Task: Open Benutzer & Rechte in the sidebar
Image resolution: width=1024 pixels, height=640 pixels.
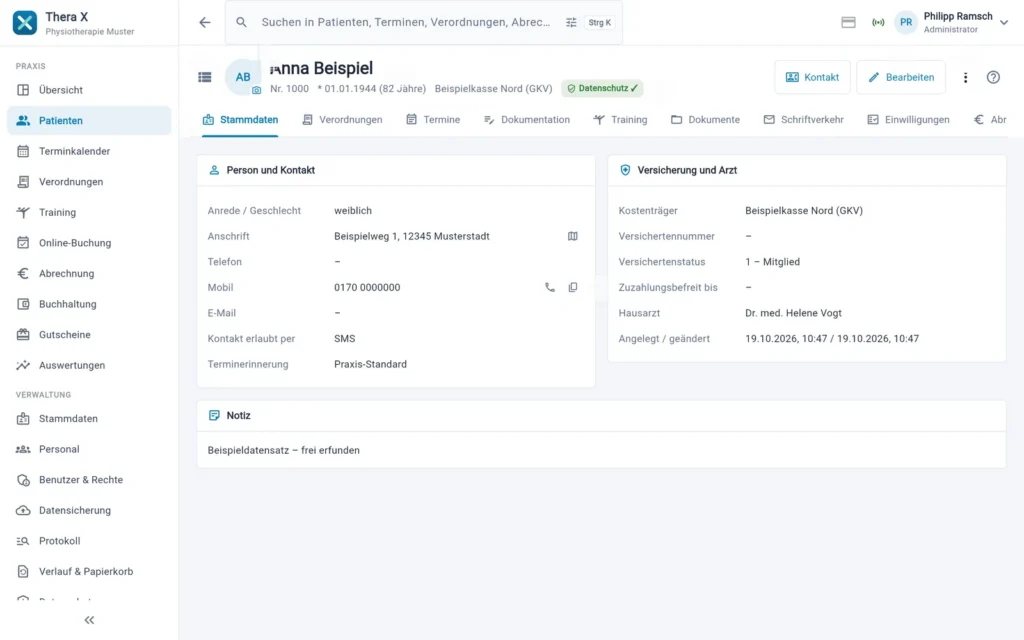Action: click(x=89, y=480)
